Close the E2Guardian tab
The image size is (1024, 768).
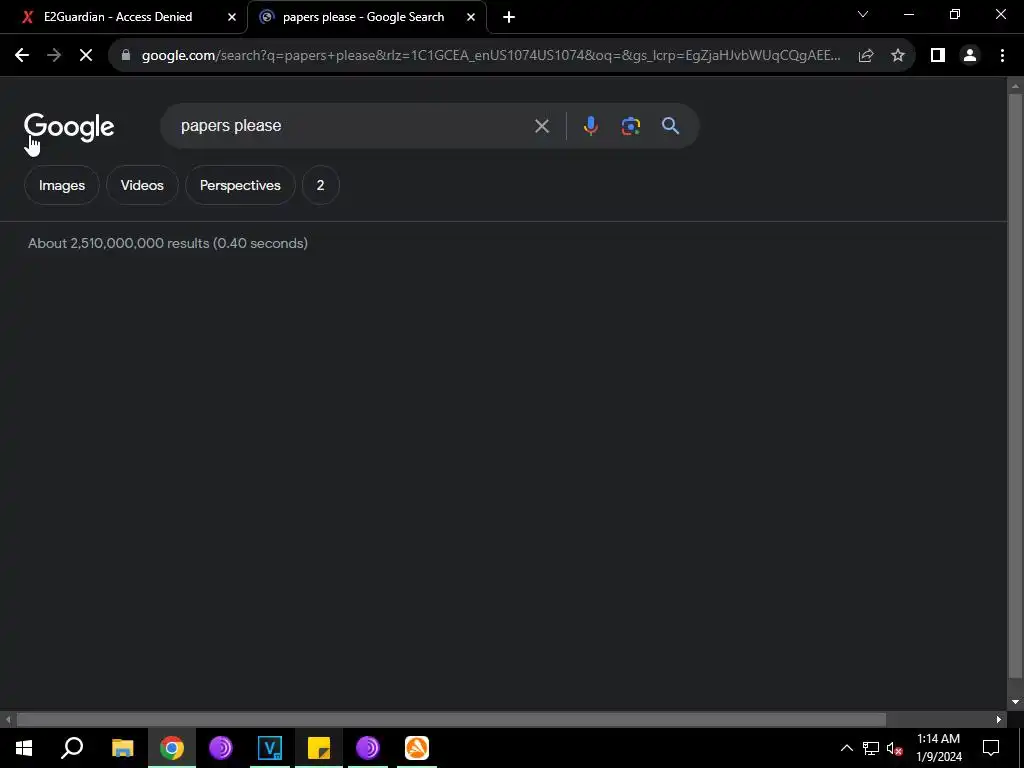[x=232, y=17]
